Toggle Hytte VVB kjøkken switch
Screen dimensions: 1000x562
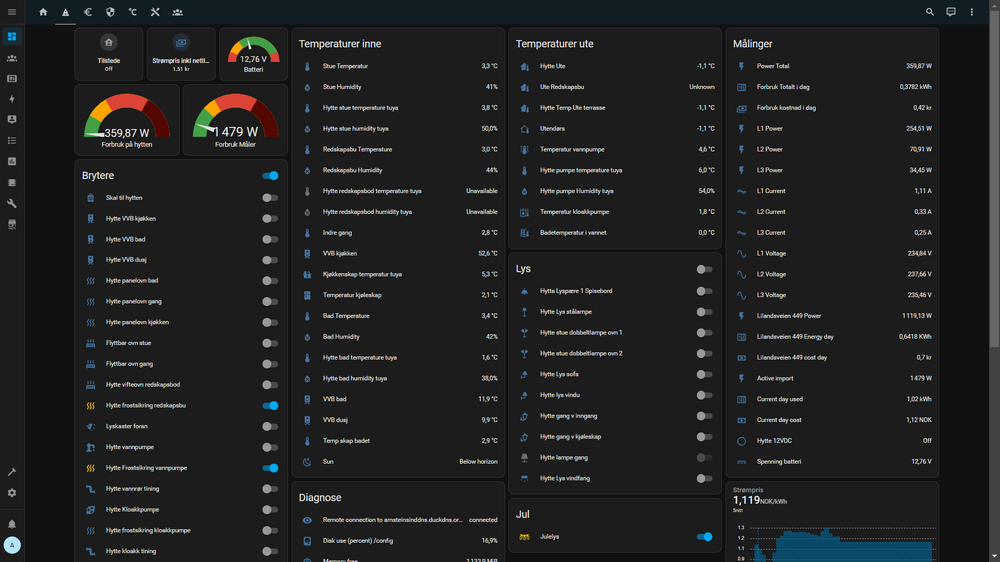point(270,218)
